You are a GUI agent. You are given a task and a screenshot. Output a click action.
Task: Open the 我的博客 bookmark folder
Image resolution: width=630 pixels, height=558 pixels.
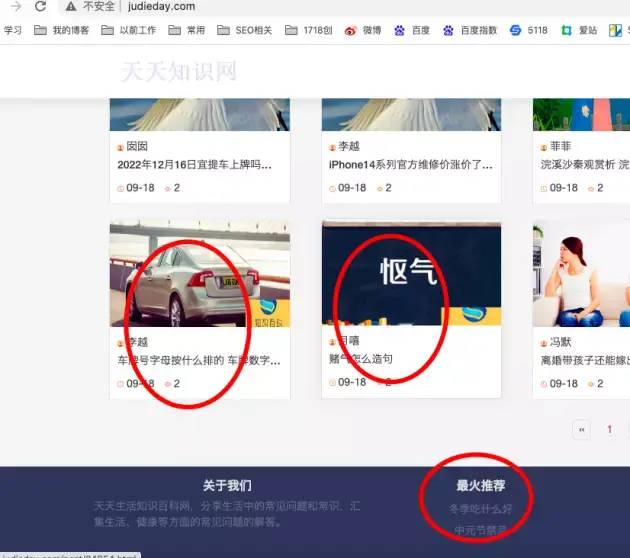(x=61, y=30)
